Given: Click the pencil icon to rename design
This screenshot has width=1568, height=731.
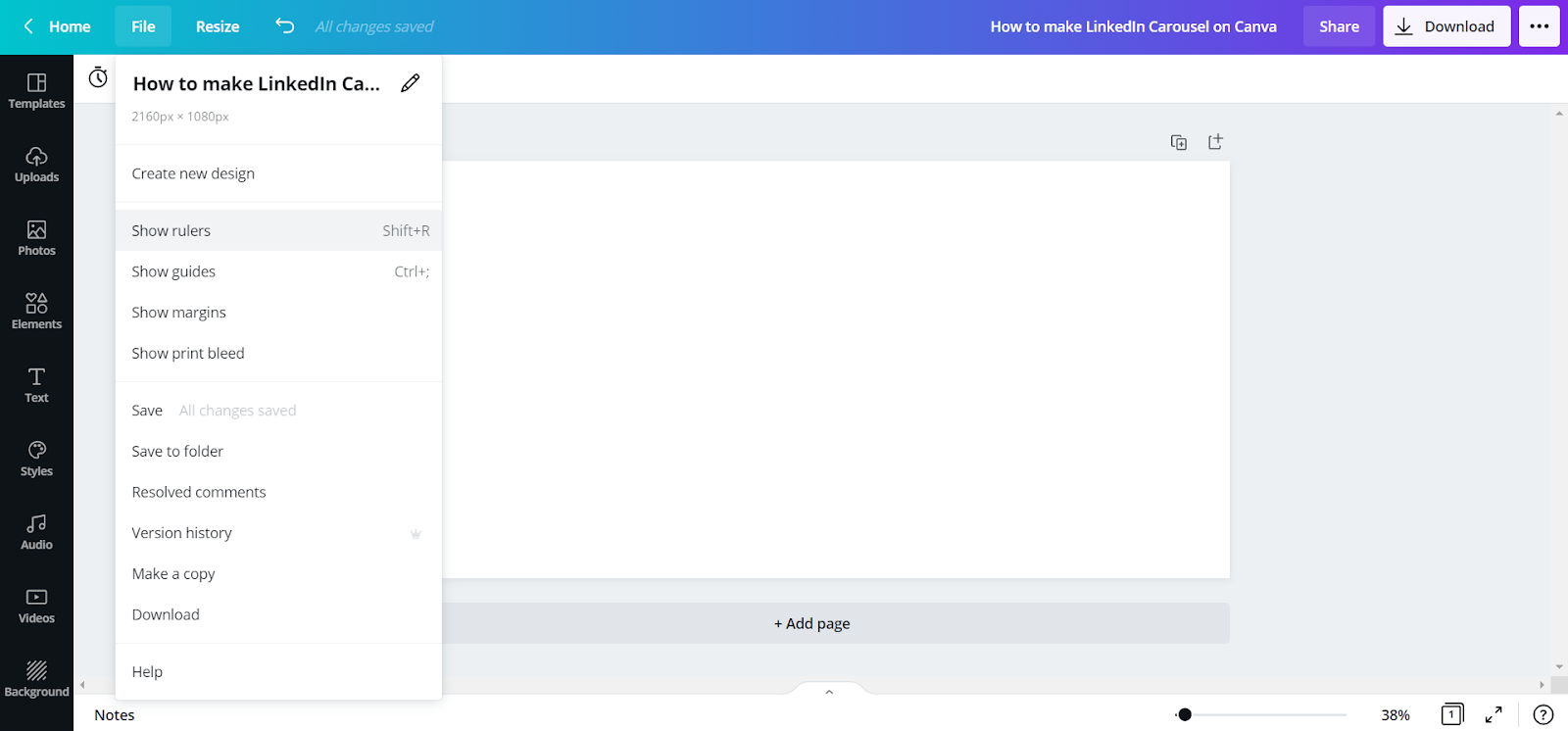Looking at the screenshot, I should pos(411,83).
